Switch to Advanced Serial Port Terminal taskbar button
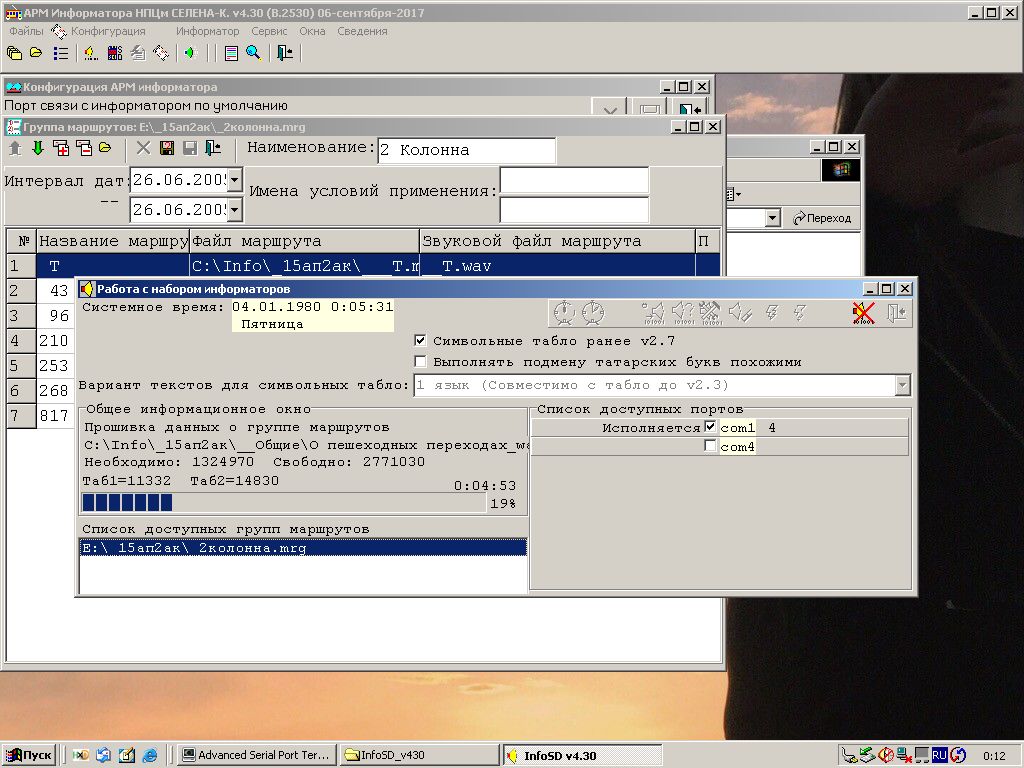 [257, 755]
